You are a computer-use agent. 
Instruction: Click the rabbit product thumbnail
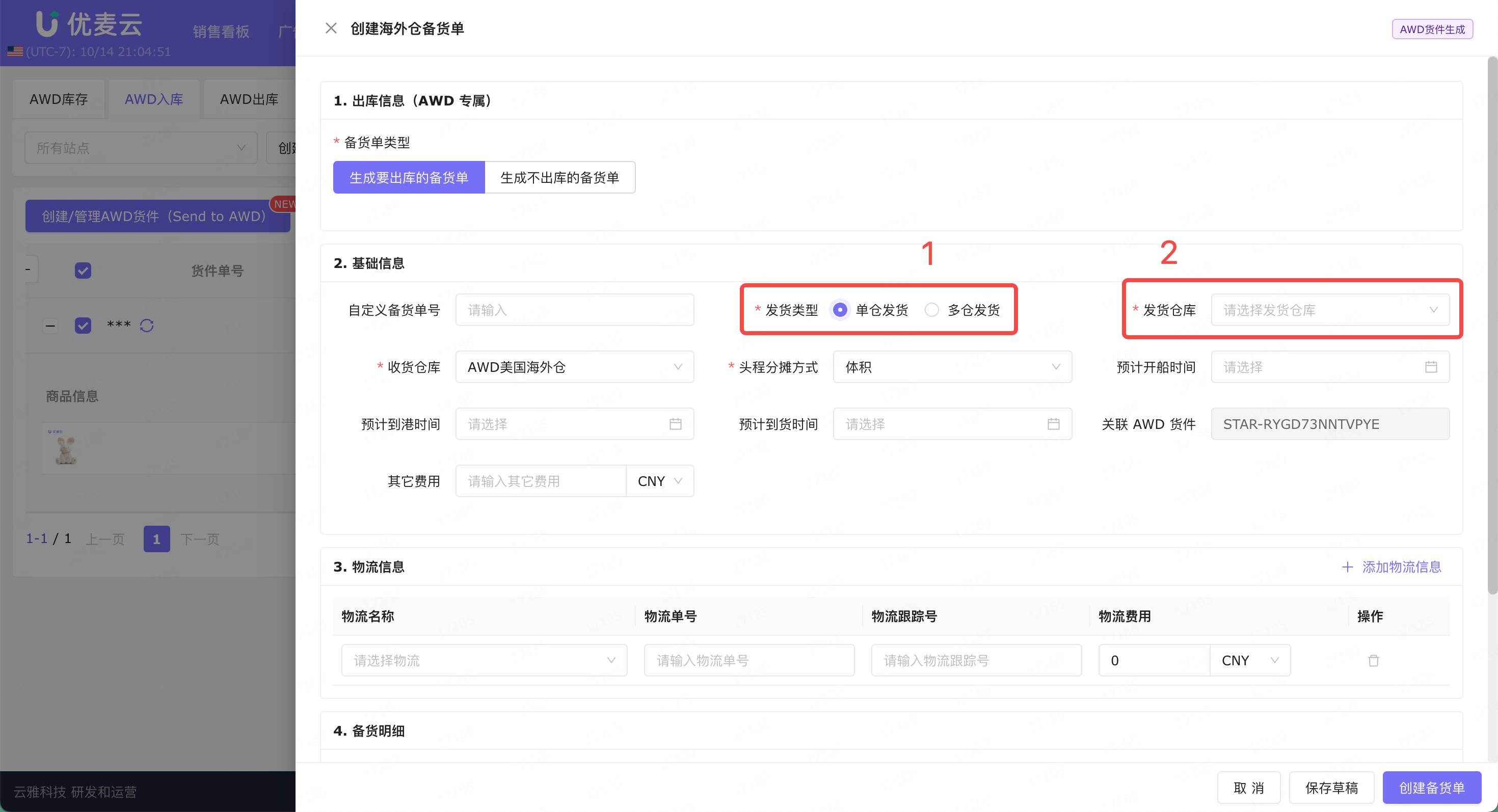(65, 449)
